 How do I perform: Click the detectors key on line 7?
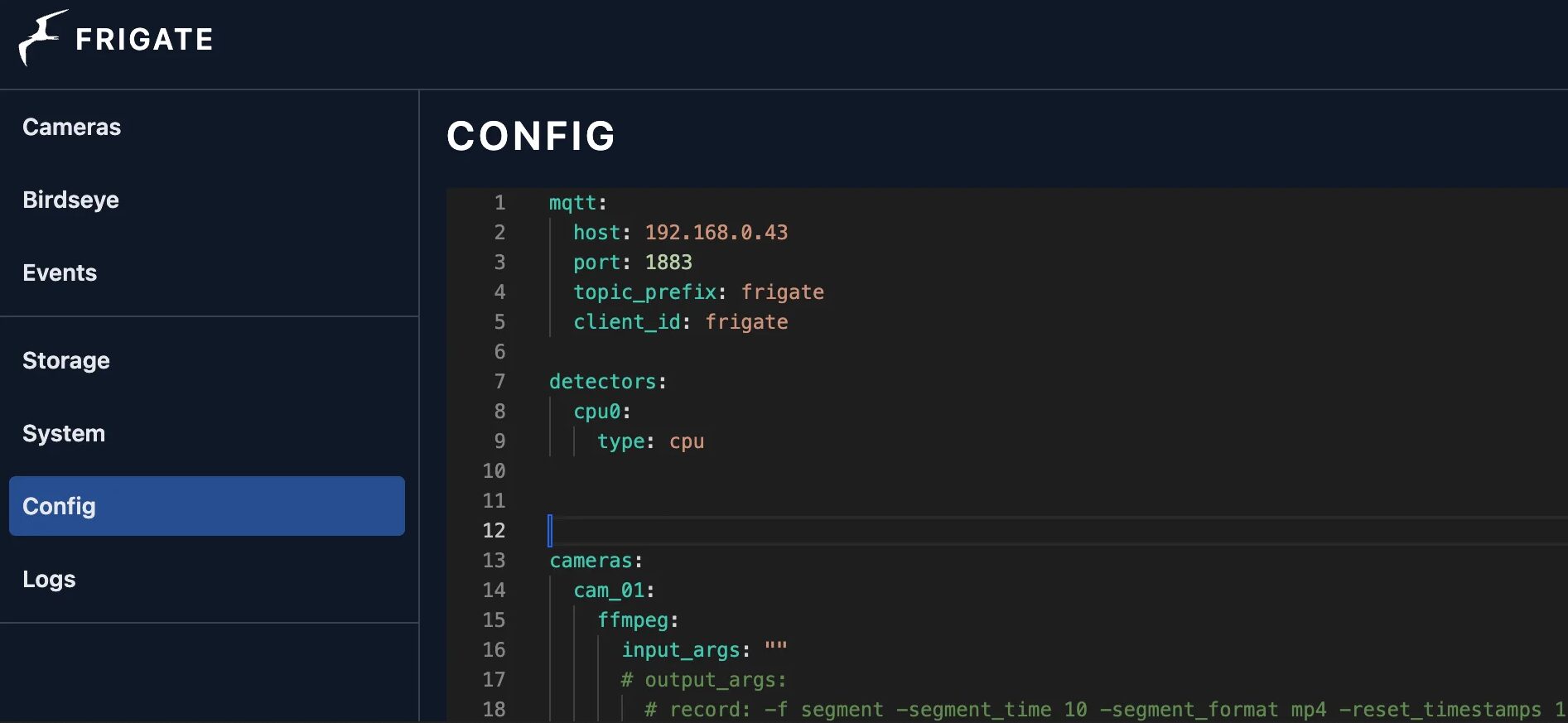coord(602,382)
